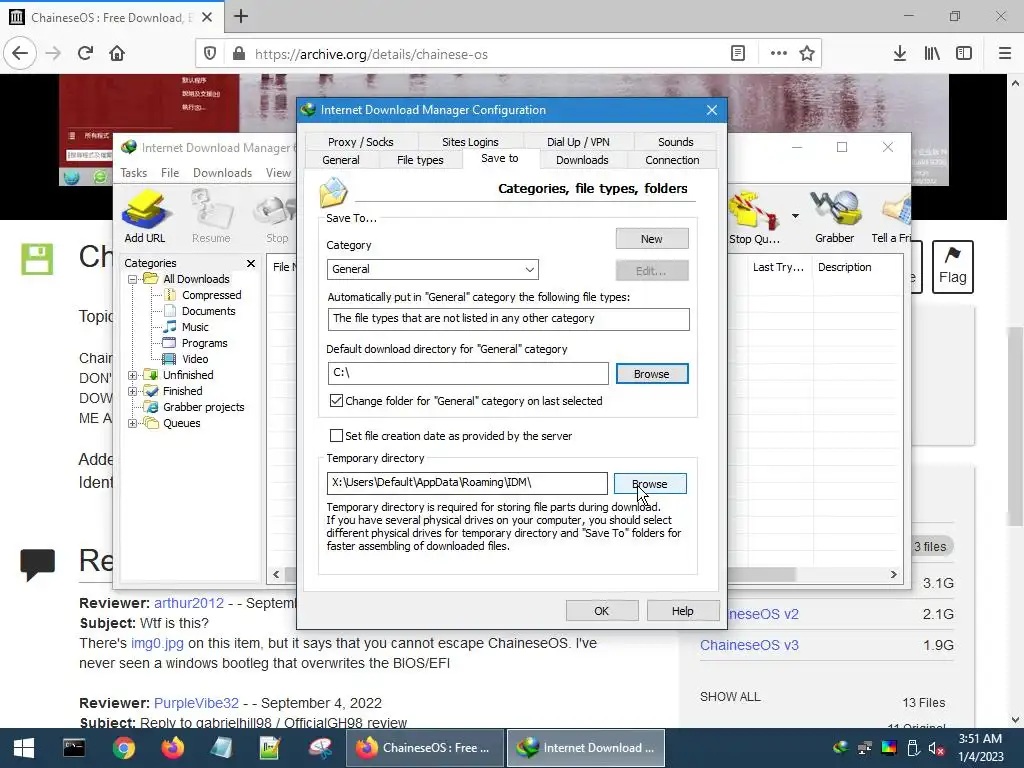Click the IDM list right scroll arrow
The height and width of the screenshot is (768, 1024).
(x=893, y=575)
